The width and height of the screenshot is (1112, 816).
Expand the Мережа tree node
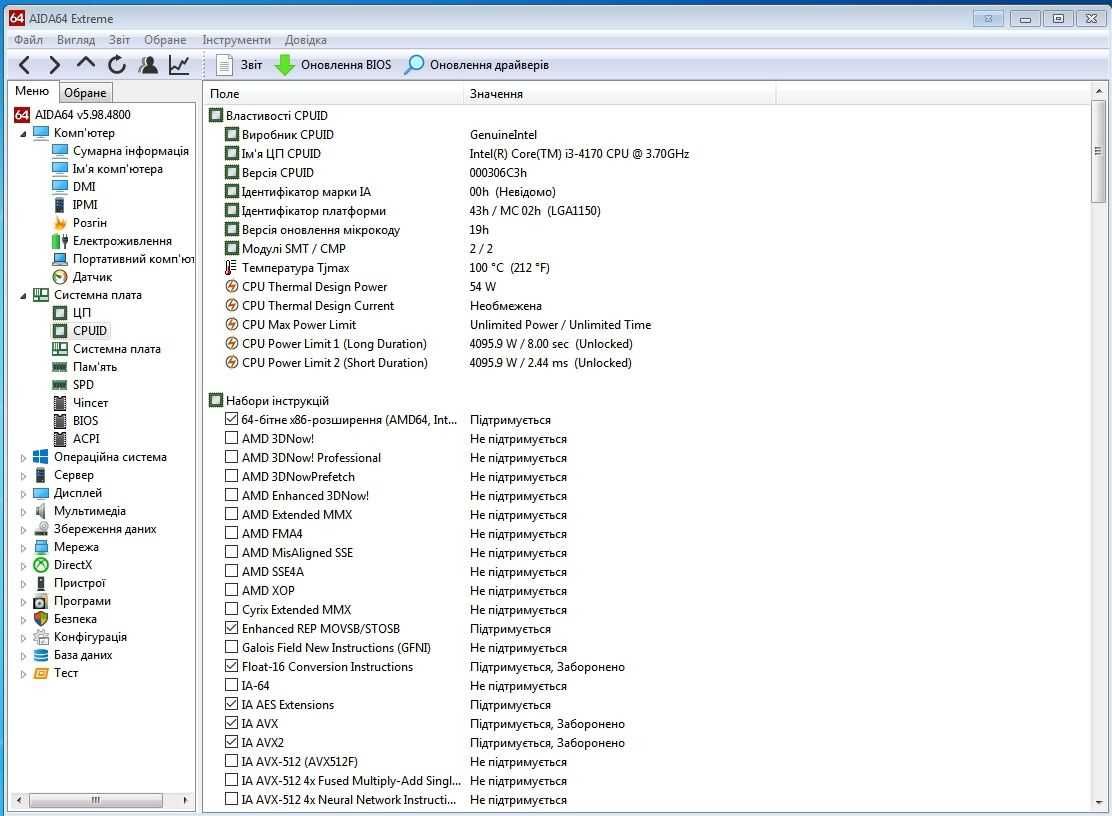point(23,548)
